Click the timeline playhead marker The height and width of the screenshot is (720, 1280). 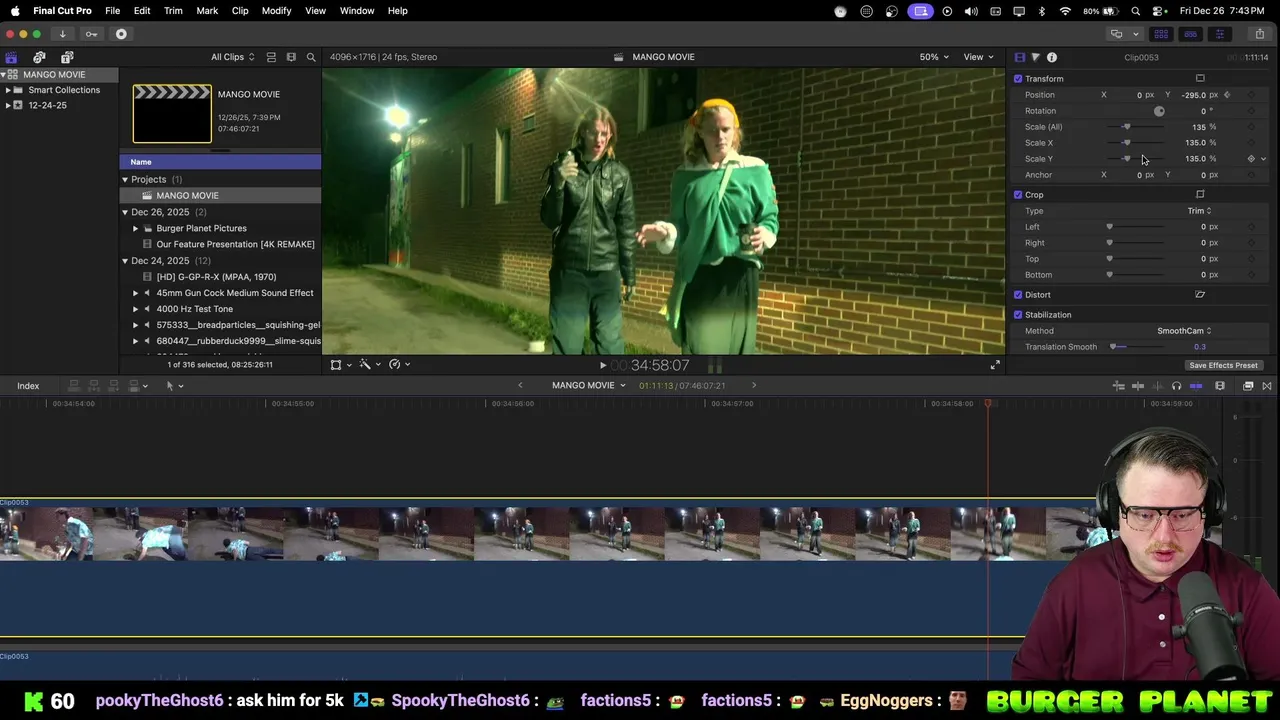pyautogui.click(x=988, y=403)
